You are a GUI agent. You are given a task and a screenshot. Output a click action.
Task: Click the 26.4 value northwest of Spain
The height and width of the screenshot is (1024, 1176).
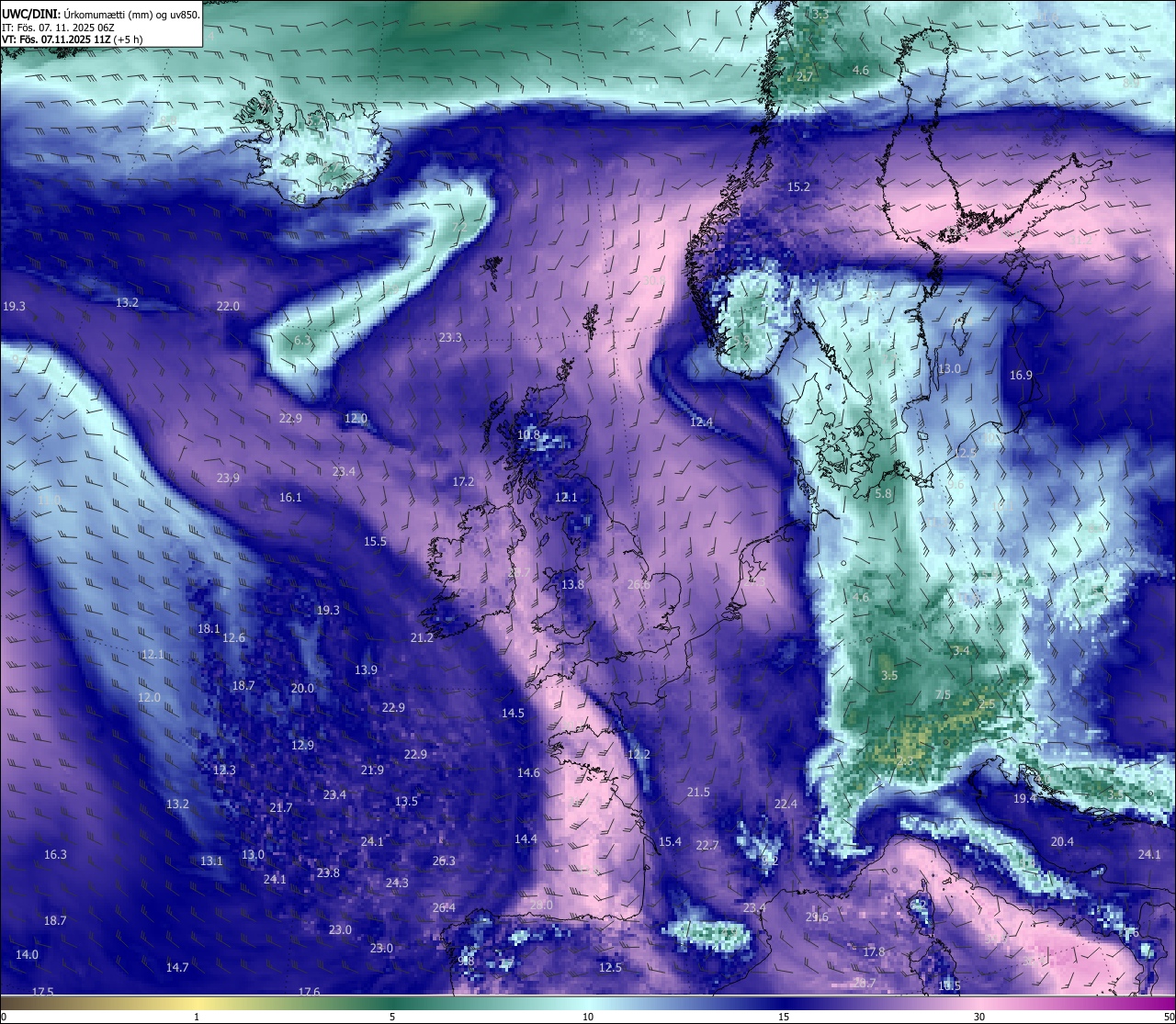[x=444, y=907]
